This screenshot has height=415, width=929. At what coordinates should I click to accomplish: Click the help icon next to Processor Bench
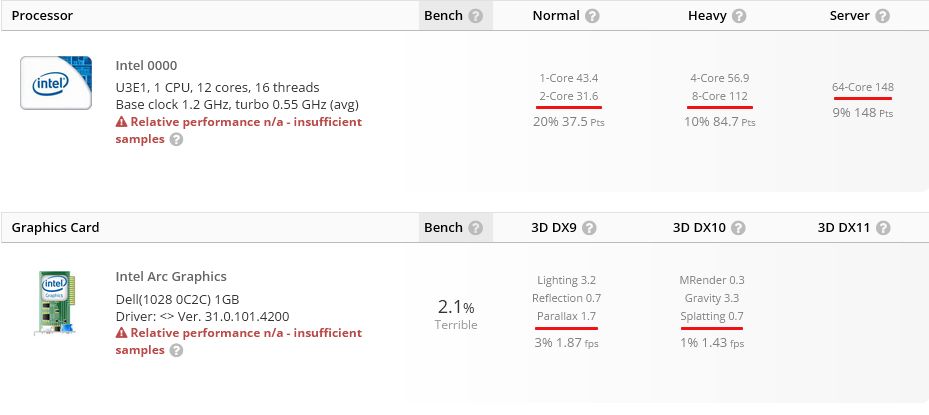pos(475,16)
